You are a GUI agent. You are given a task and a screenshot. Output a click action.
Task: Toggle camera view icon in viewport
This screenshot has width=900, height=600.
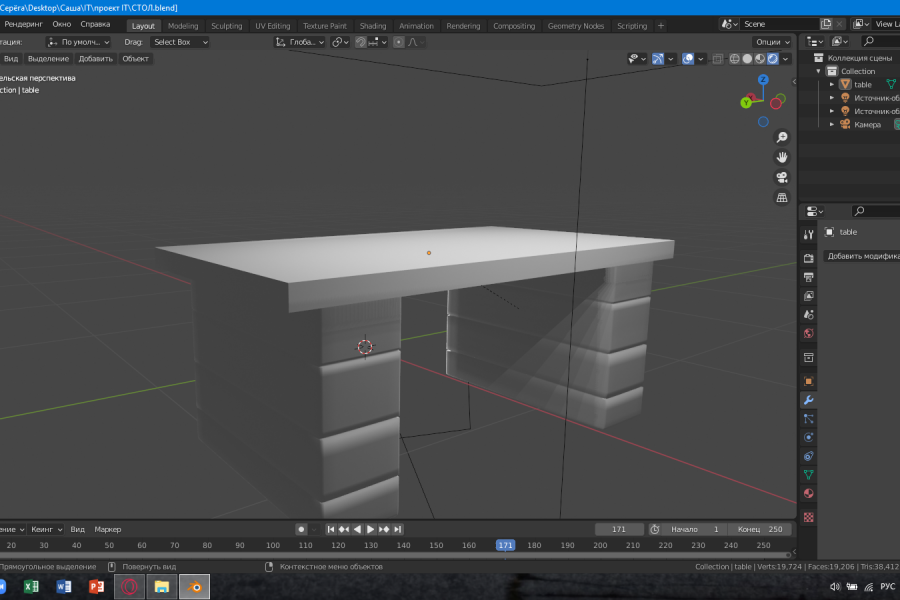(782, 177)
